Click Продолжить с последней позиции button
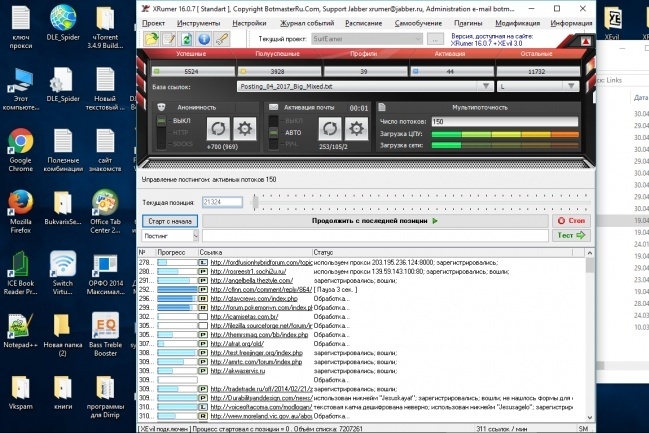Image resolution: width=649 pixels, height=433 pixels. 375,221
